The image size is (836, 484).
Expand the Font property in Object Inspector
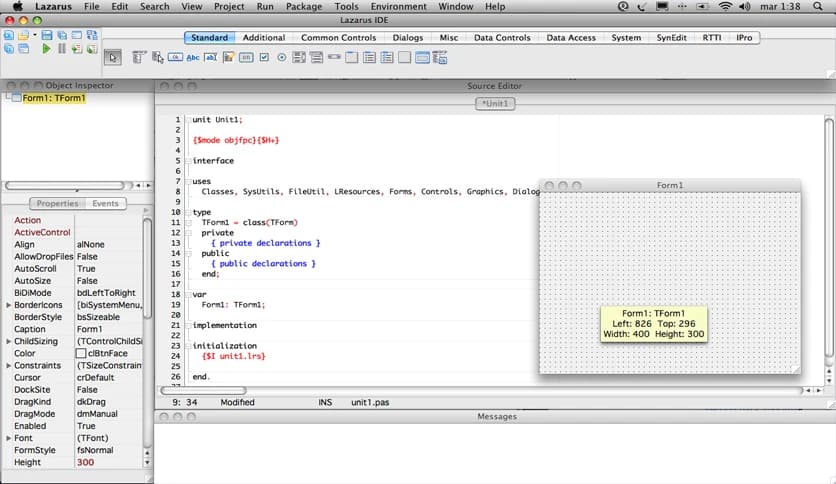tap(9, 438)
